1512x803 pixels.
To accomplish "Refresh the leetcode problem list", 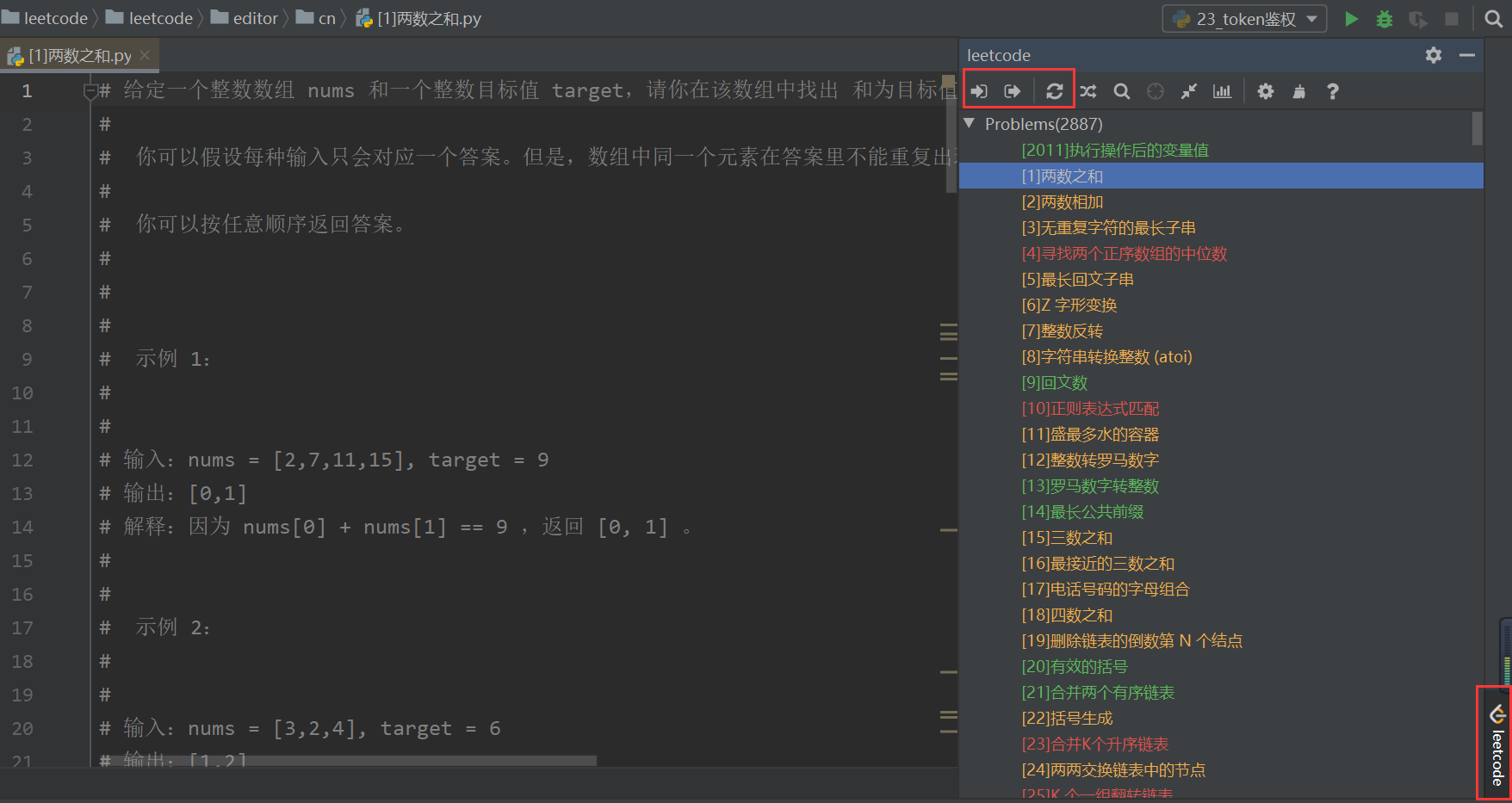I will click(1055, 91).
